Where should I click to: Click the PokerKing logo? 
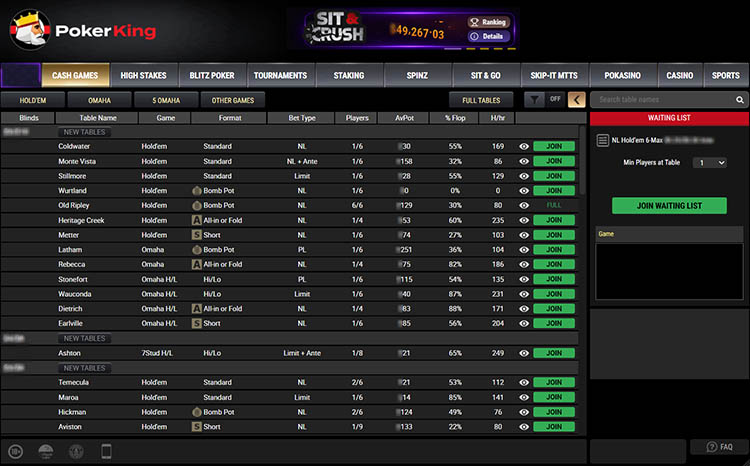(83, 30)
